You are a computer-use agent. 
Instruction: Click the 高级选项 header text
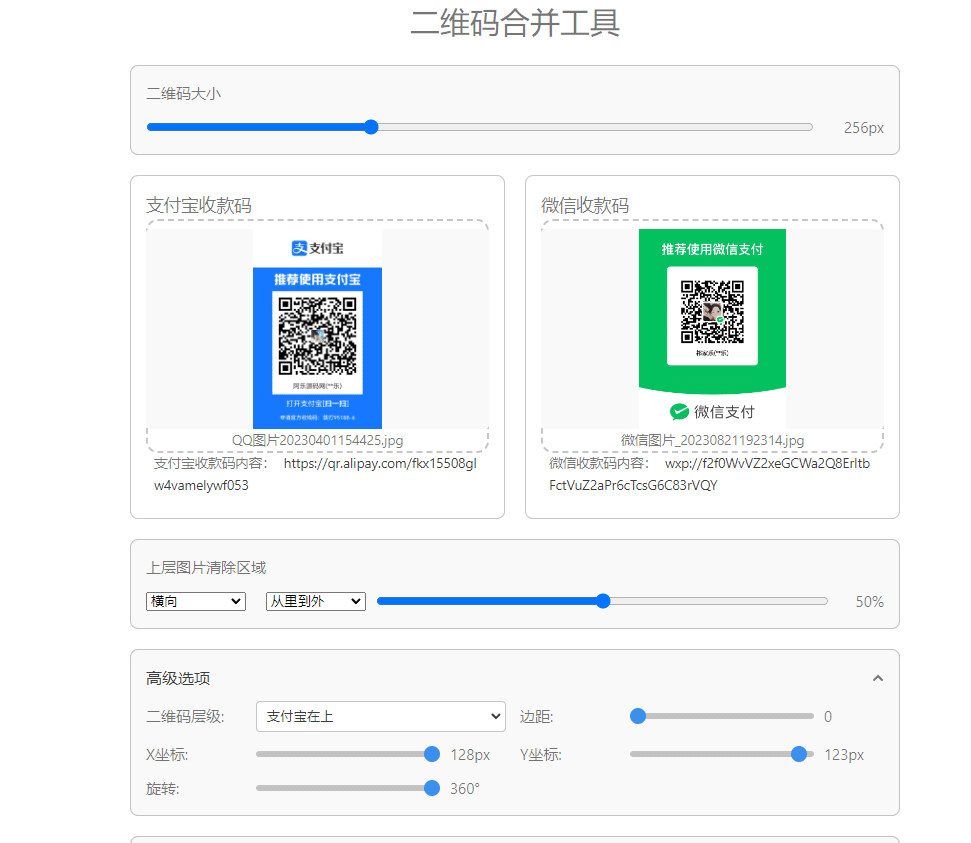178,678
